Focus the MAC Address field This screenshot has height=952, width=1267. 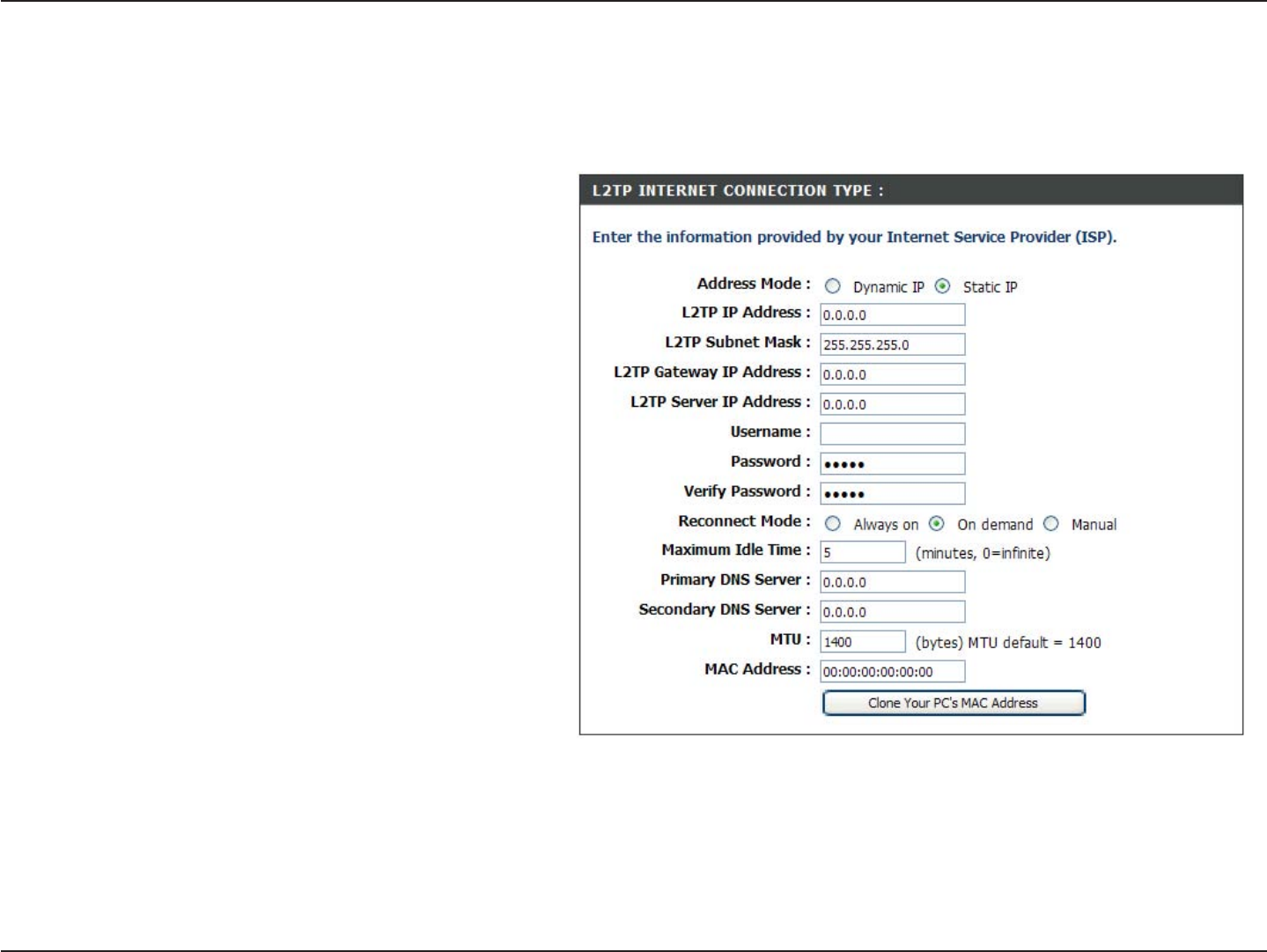(x=893, y=672)
